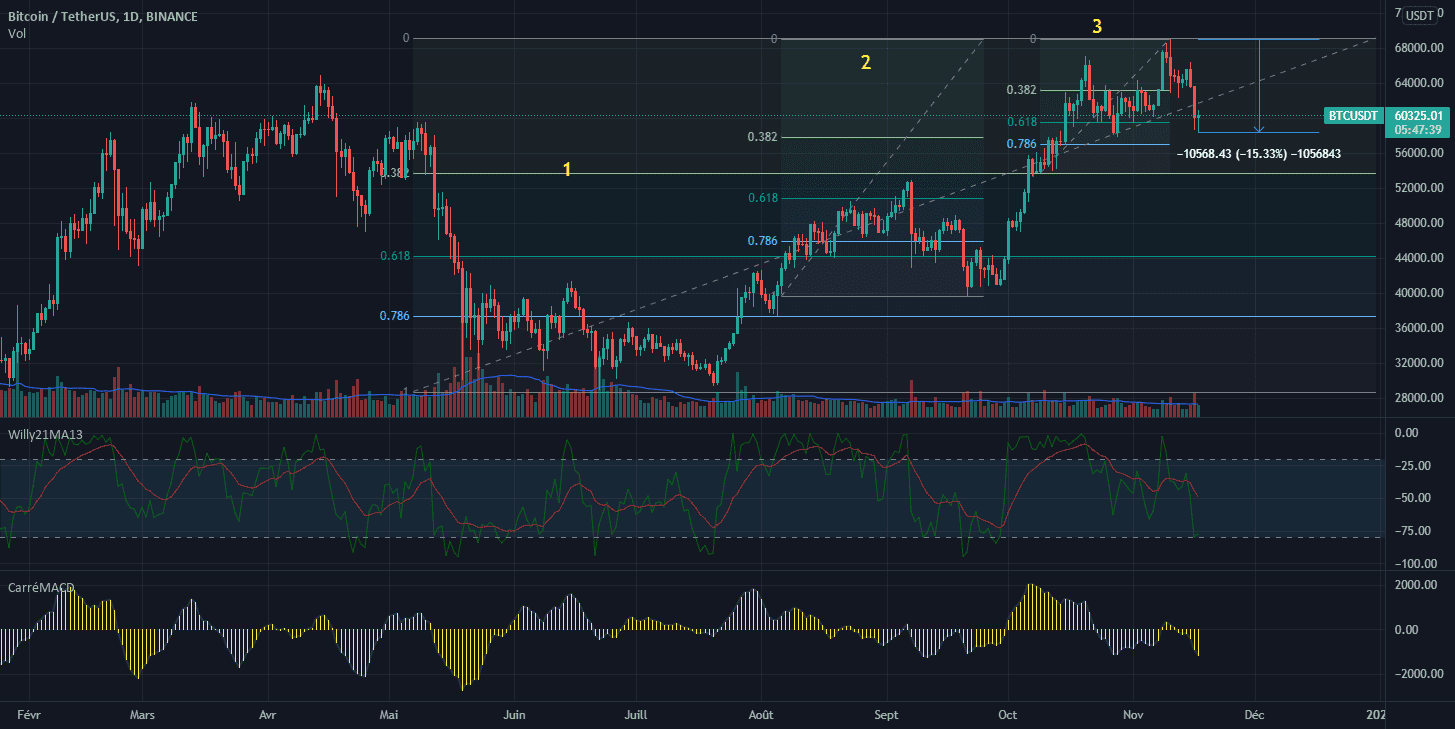Click the Déc date label
The width and height of the screenshot is (1455, 729).
[x=1254, y=715]
